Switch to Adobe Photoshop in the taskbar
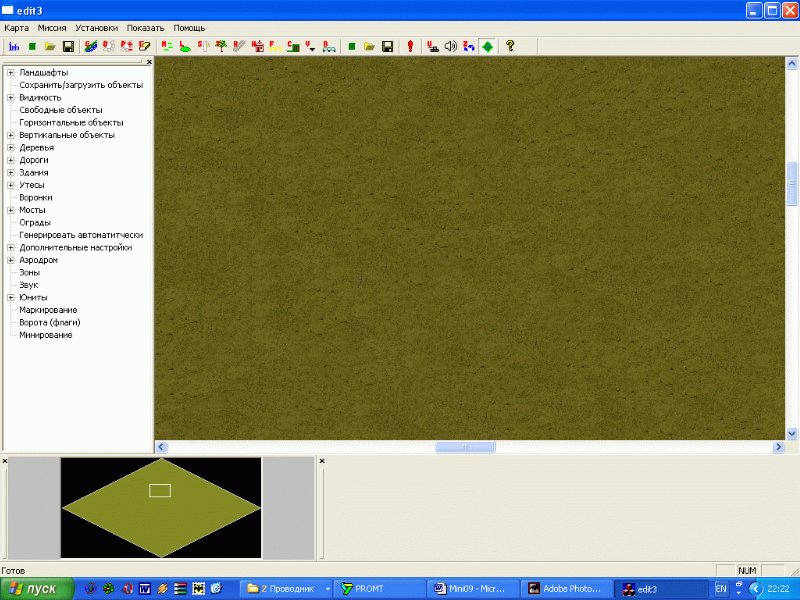The width and height of the screenshot is (800, 600). [567, 589]
